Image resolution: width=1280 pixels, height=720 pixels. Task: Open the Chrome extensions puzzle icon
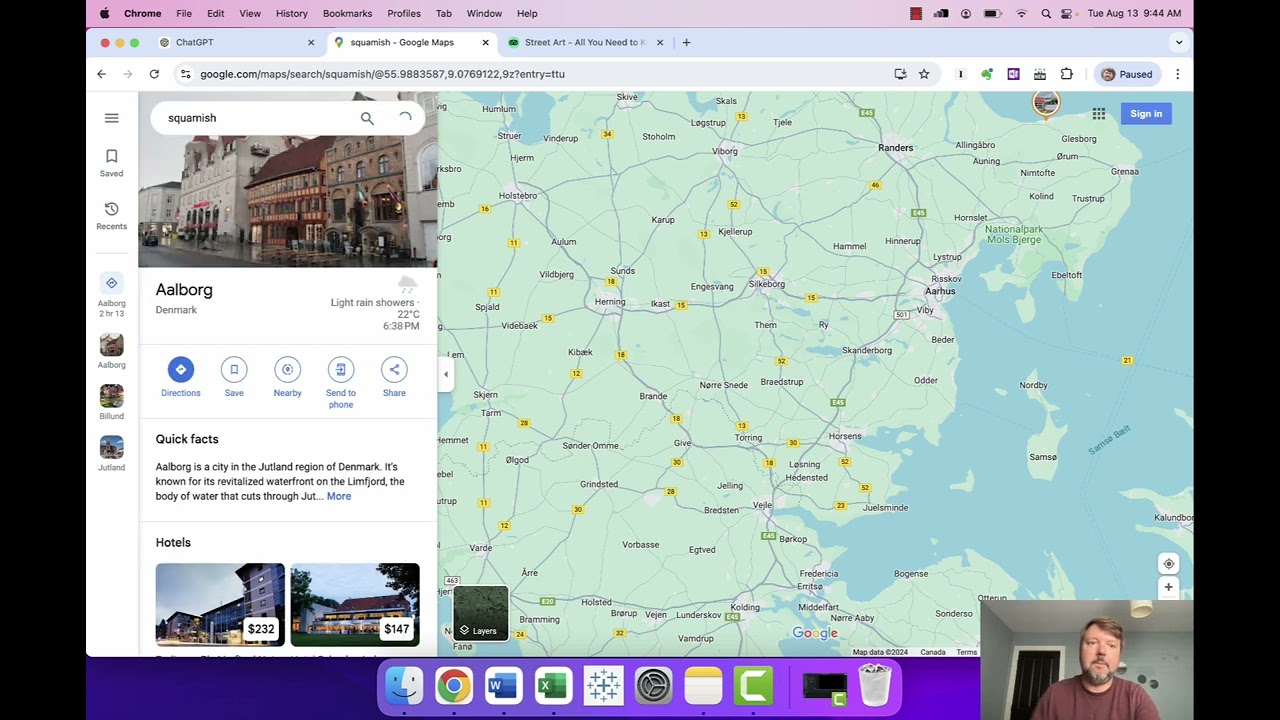(x=1066, y=74)
